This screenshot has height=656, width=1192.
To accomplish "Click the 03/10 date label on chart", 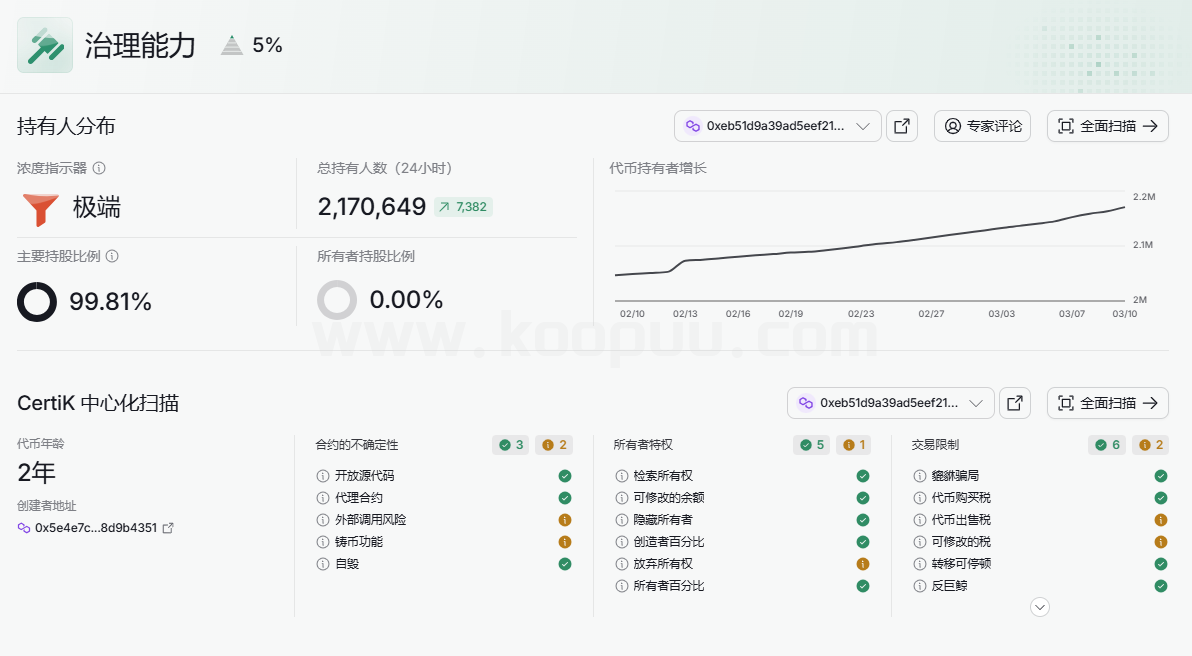I will tap(1124, 314).
